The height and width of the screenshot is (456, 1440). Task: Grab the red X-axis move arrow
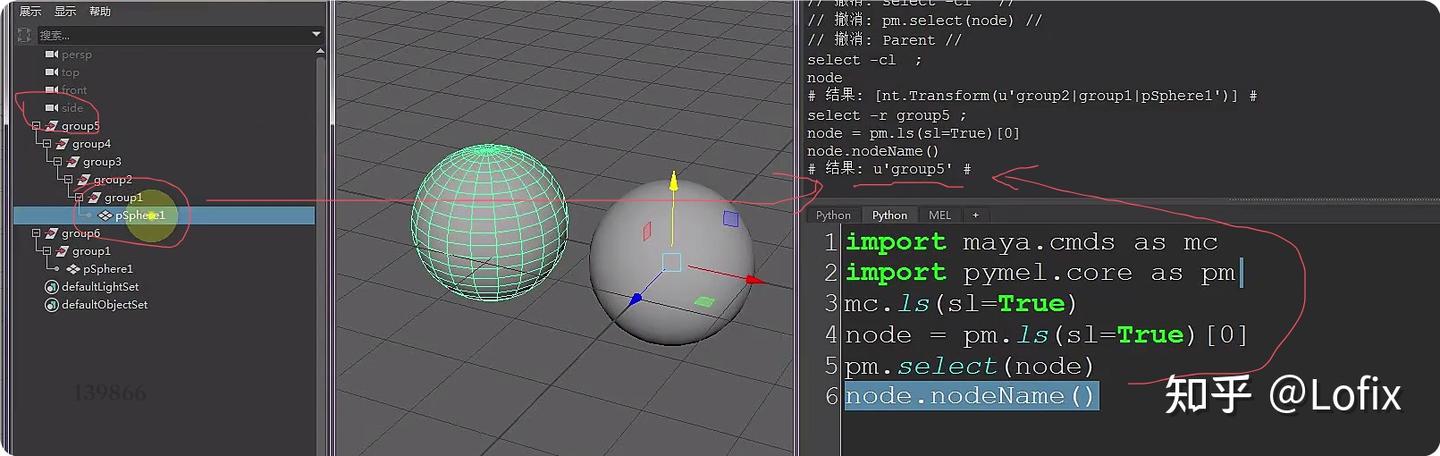point(755,280)
